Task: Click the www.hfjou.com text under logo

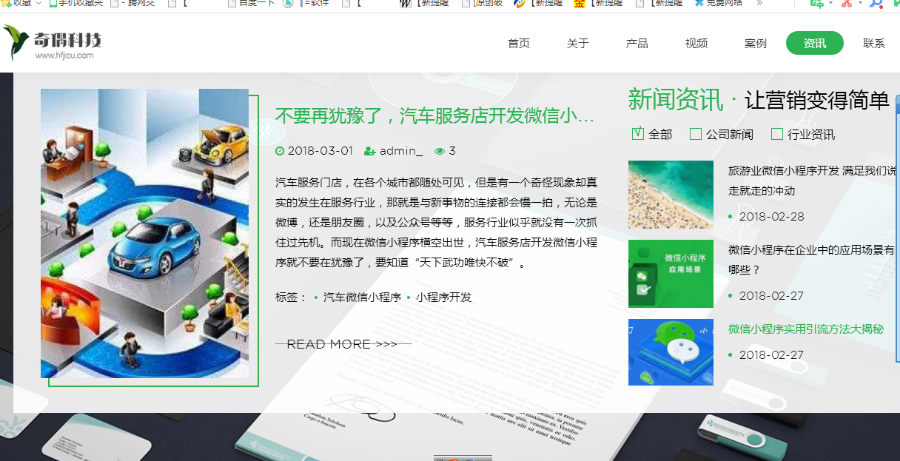Action: 64,56
